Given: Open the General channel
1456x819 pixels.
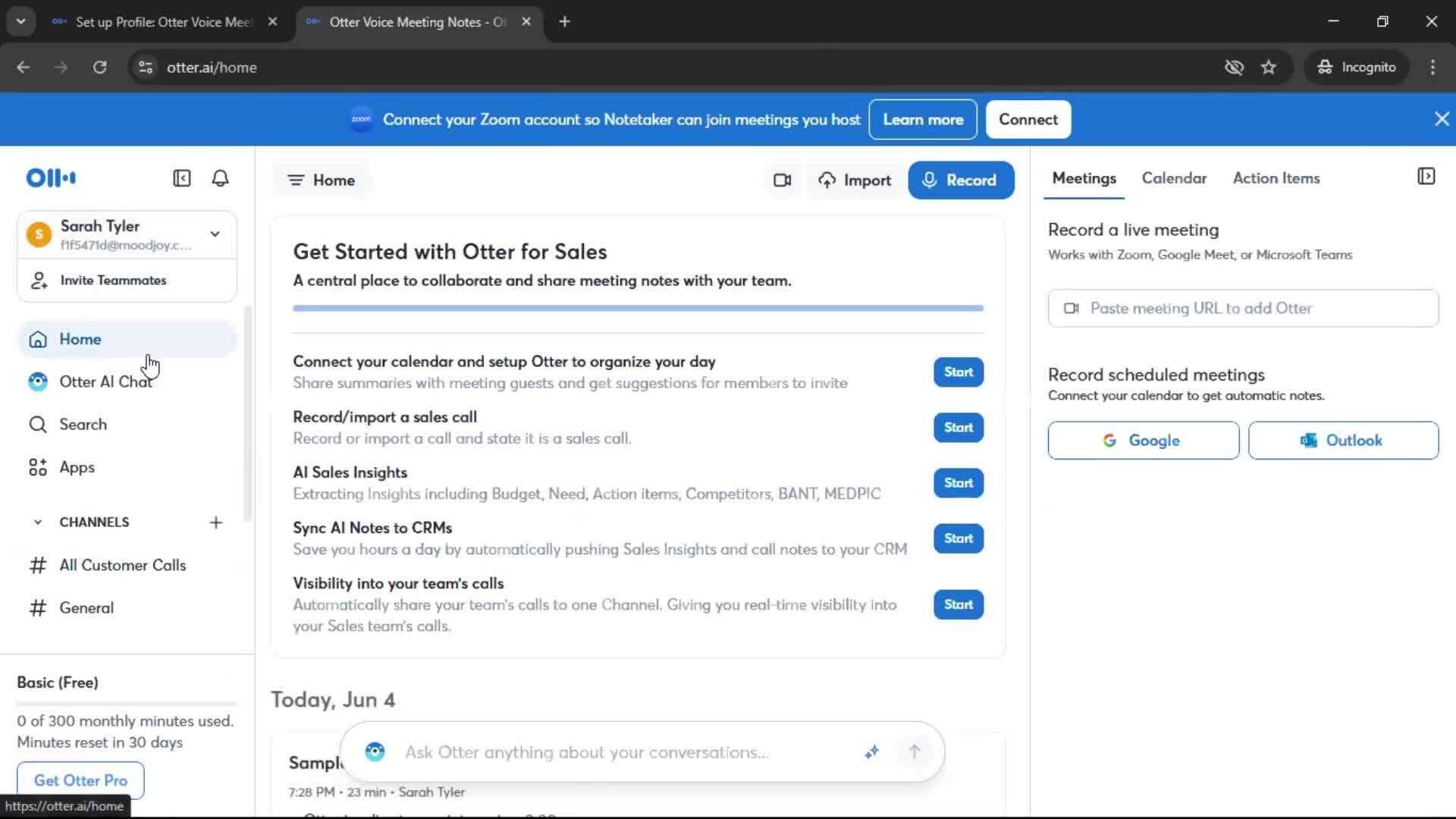Looking at the screenshot, I should point(127,608).
